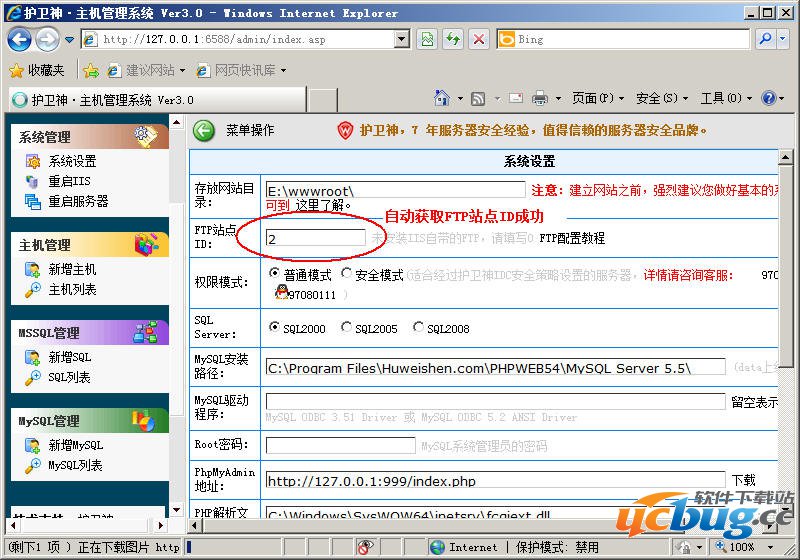Click the blue Help icon
The height and width of the screenshot is (560, 800).
tap(768, 97)
